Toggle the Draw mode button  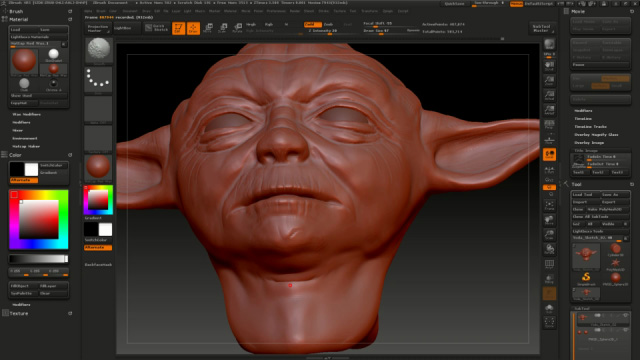[193, 28]
